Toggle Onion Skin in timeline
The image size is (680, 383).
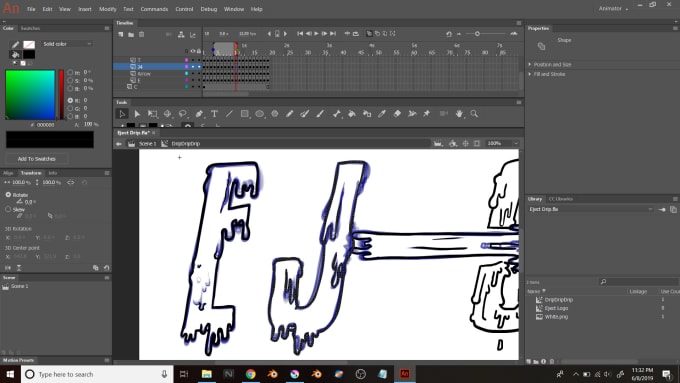[369, 33]
